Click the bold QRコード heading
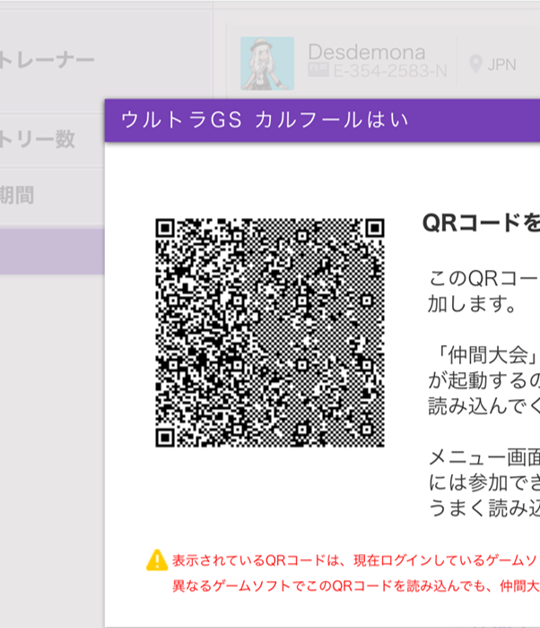 tap(481, 223)
